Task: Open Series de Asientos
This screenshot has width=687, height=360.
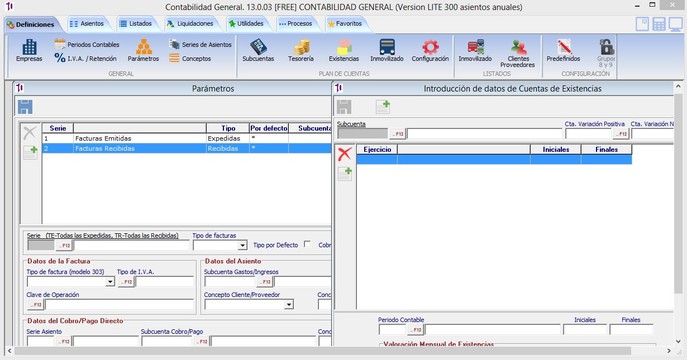Action: tap(201, 44)
